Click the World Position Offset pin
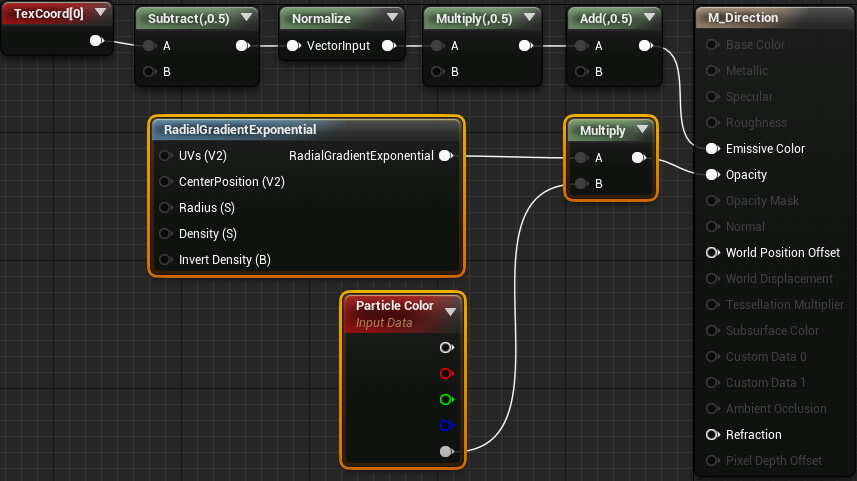 pyautogui.click(x=712, y=253)
